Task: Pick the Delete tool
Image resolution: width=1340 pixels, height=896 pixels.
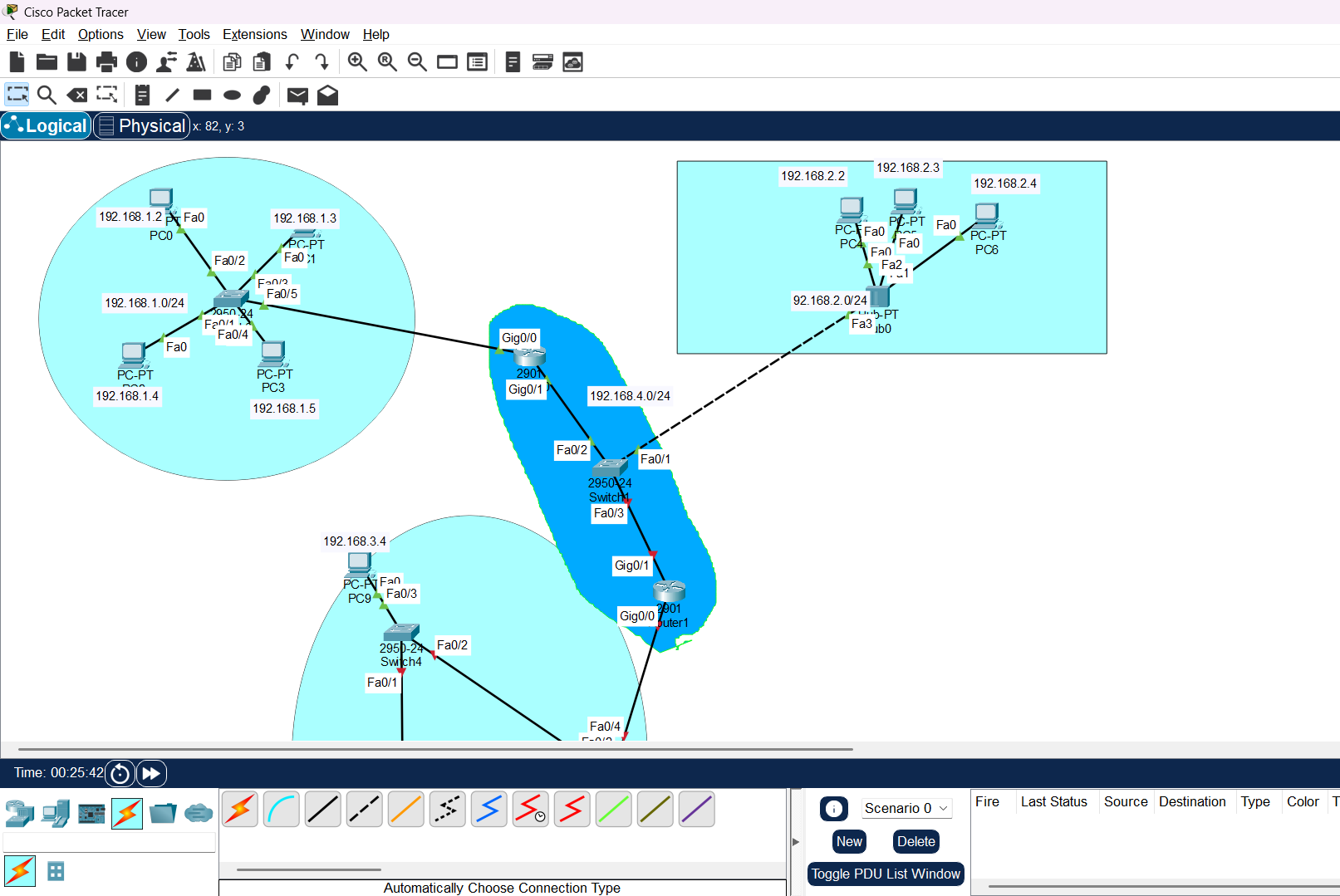Action: (76, 95)
